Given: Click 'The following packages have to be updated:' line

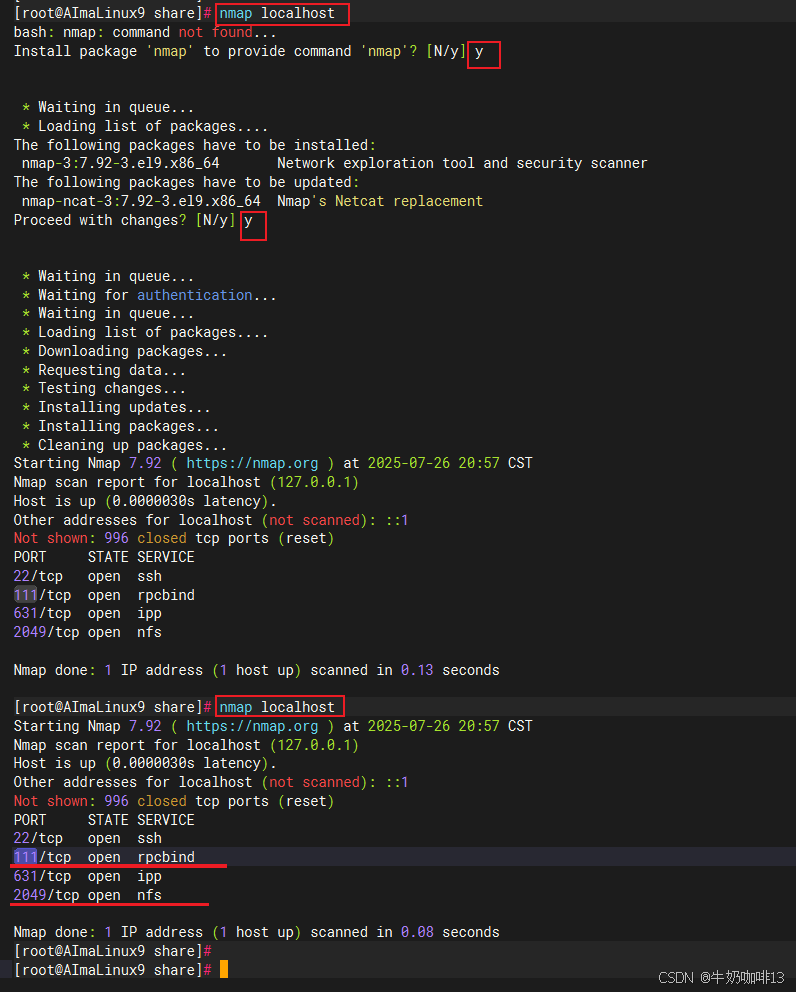Looking at the screenshot, I should click(x=187, y=182).
